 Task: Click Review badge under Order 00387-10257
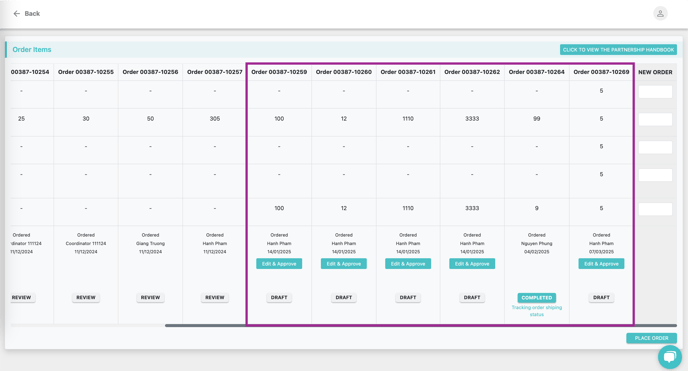click(215, 297)
